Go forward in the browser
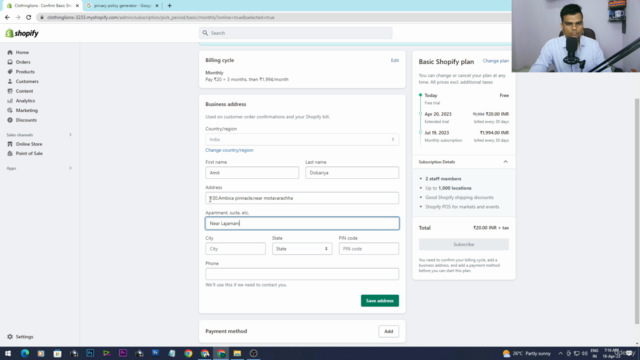The width and height of the screenshot is (640, 360). [x=18, y=18]
